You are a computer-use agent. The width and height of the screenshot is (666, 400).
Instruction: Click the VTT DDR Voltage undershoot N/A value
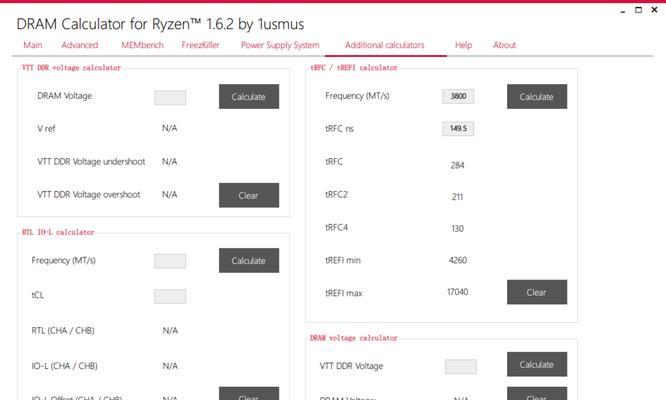pyautogui.click(x=169, y=161)
